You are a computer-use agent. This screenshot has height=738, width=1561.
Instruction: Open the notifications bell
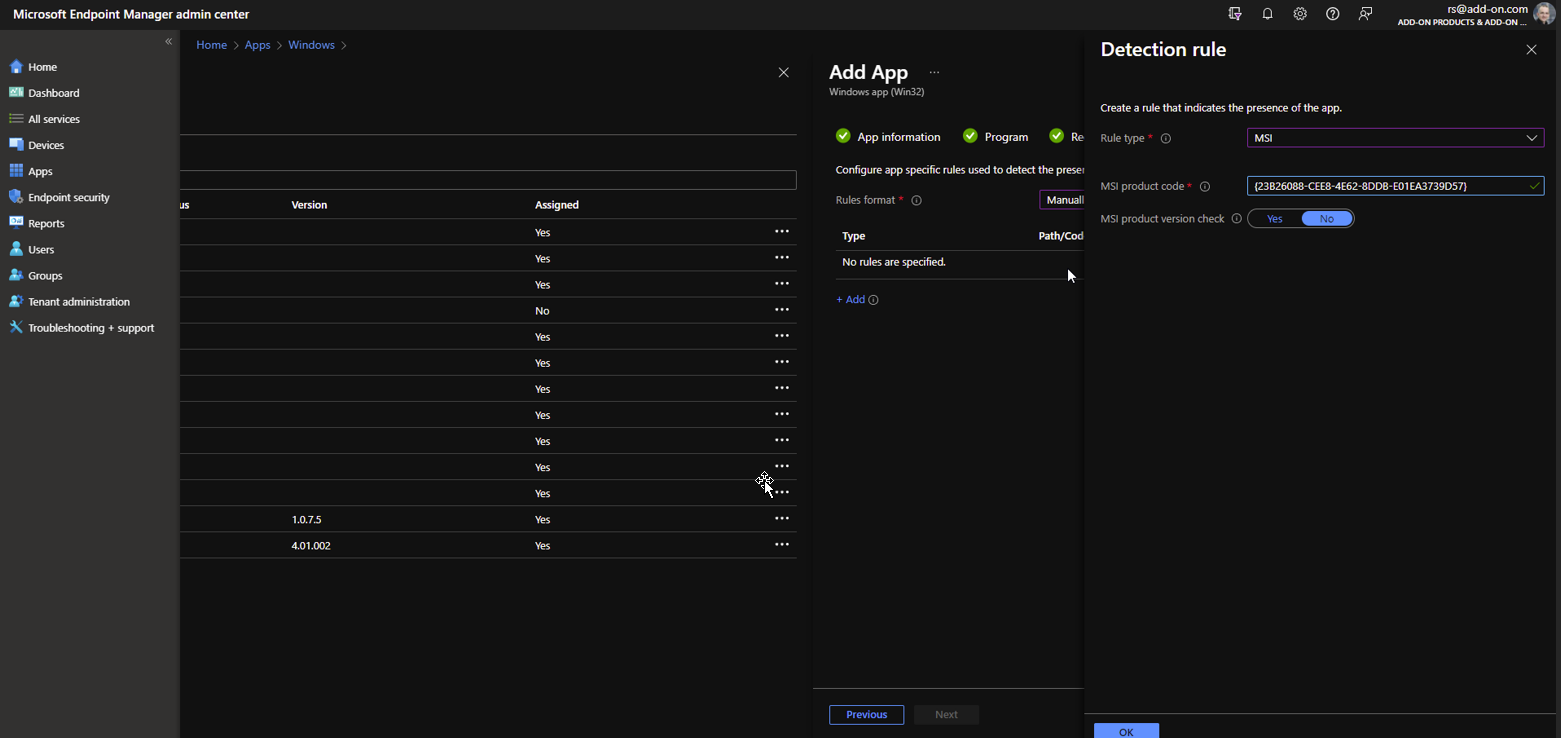(x=1268, y=14)
